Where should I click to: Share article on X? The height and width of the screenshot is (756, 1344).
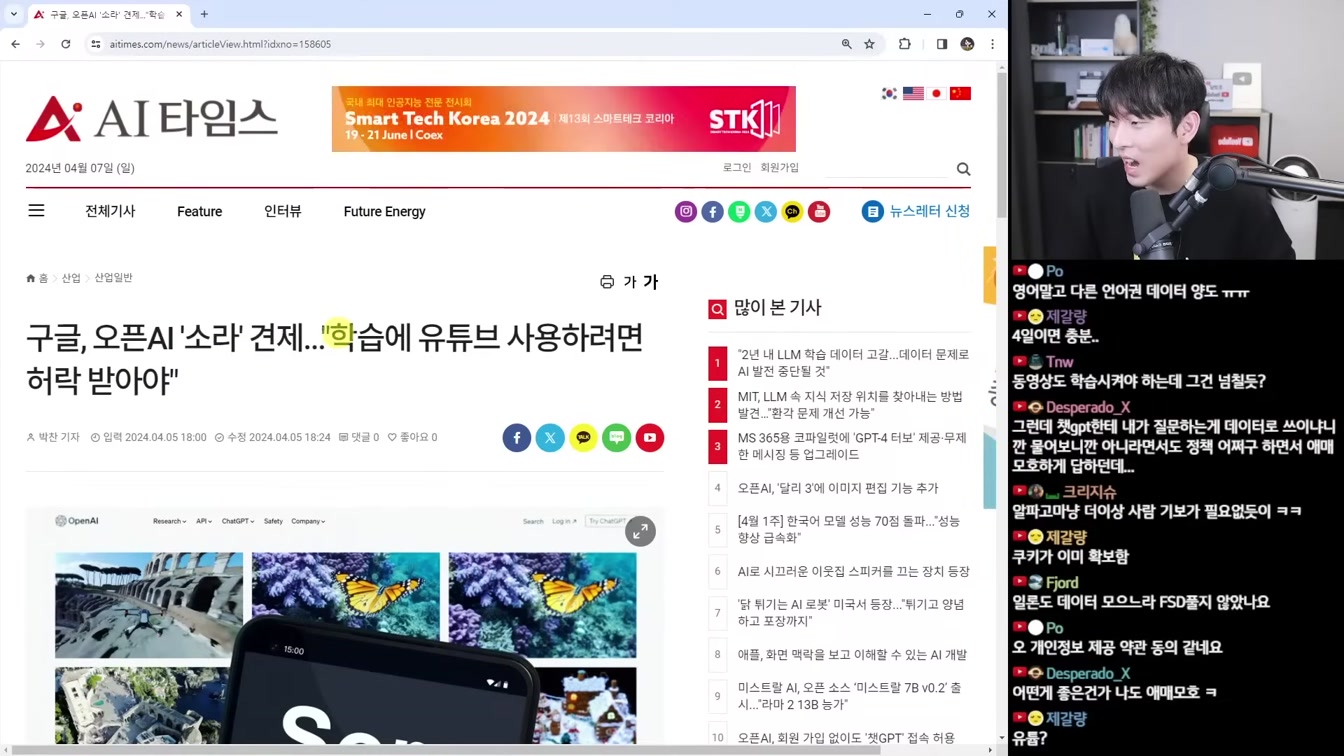550,437
